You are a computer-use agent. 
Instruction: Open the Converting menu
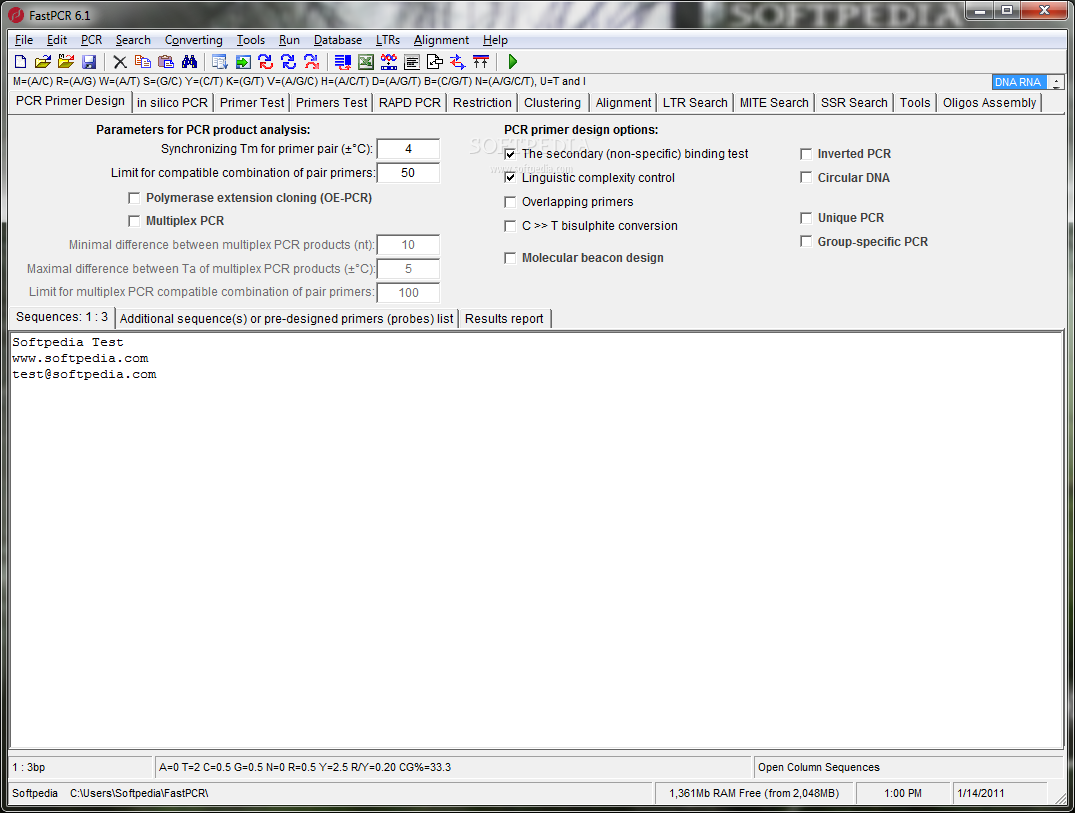(193, 40)
